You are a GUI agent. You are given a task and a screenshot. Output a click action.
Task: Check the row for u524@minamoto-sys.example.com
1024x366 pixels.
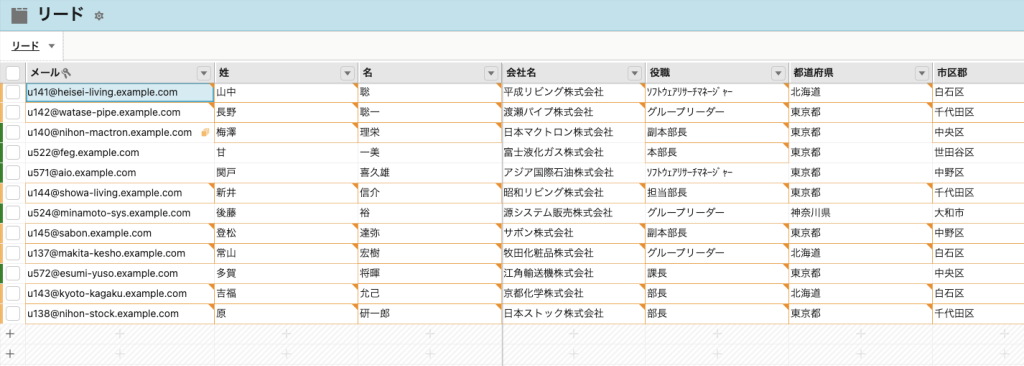(x=13, y=213)
